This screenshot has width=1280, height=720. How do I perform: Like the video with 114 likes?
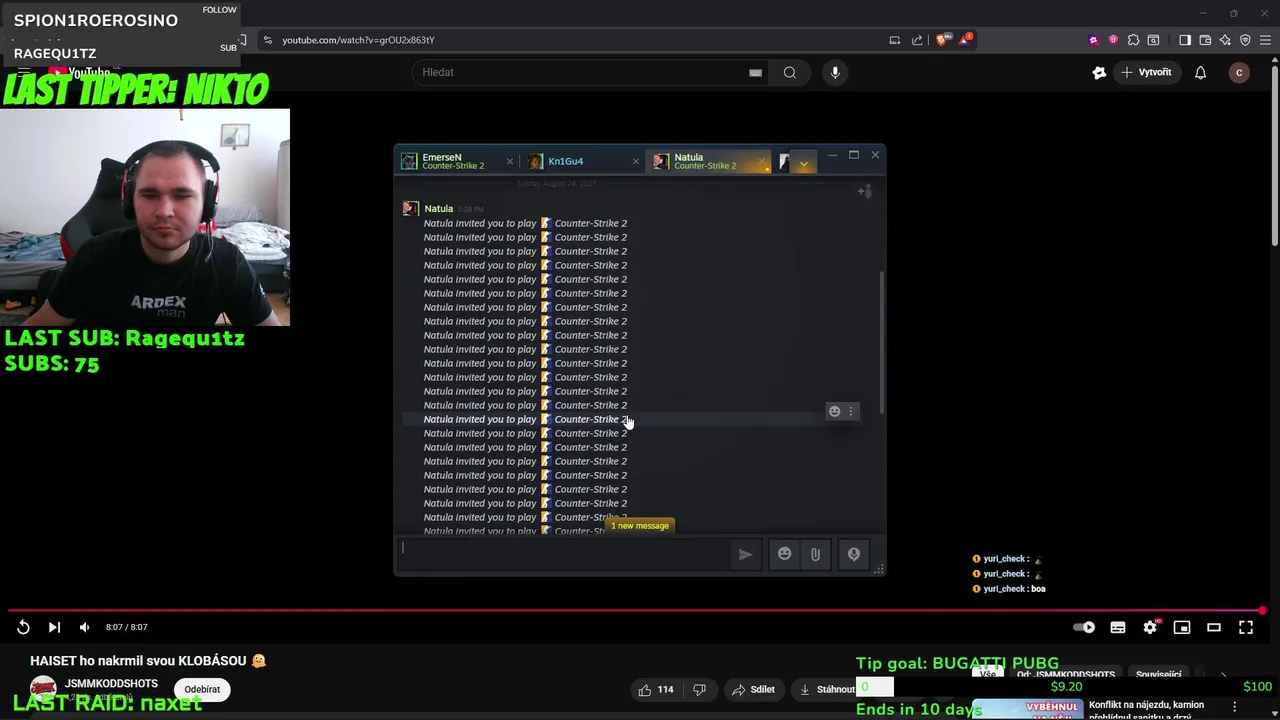pos(656,689)
